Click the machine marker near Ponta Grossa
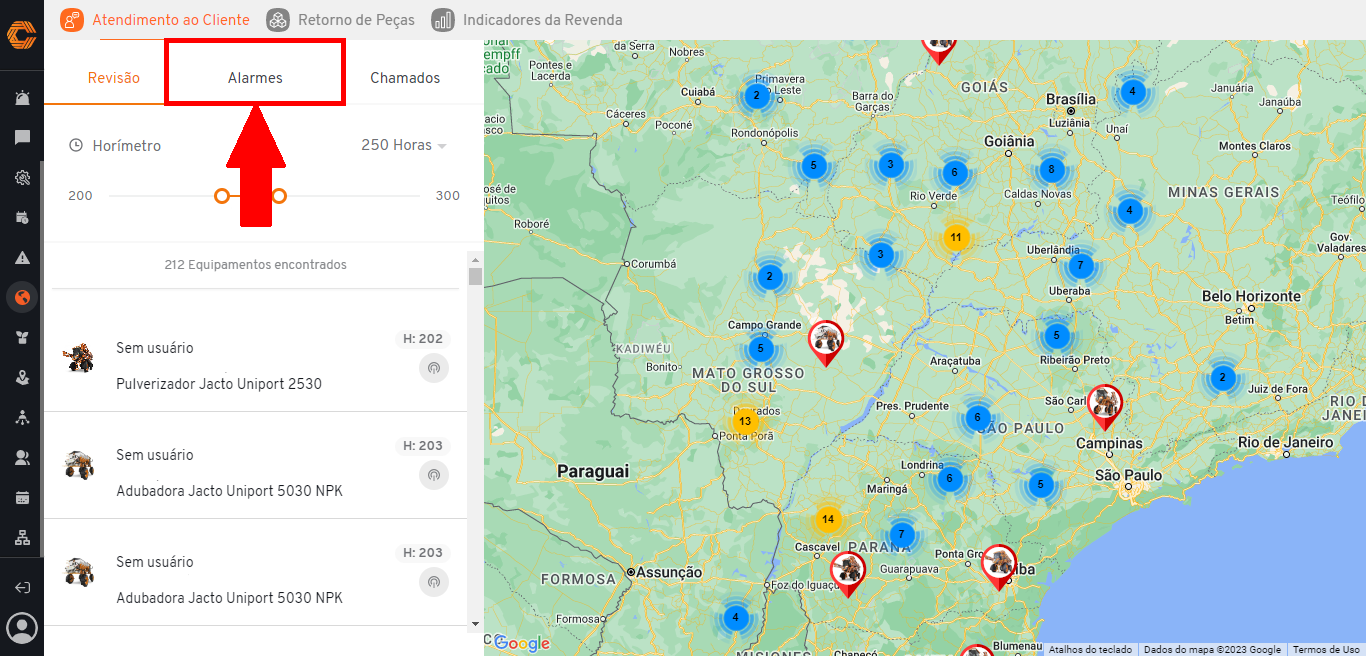The width and height of the screenshot is (1366, 656). click(x=999, y=566)
